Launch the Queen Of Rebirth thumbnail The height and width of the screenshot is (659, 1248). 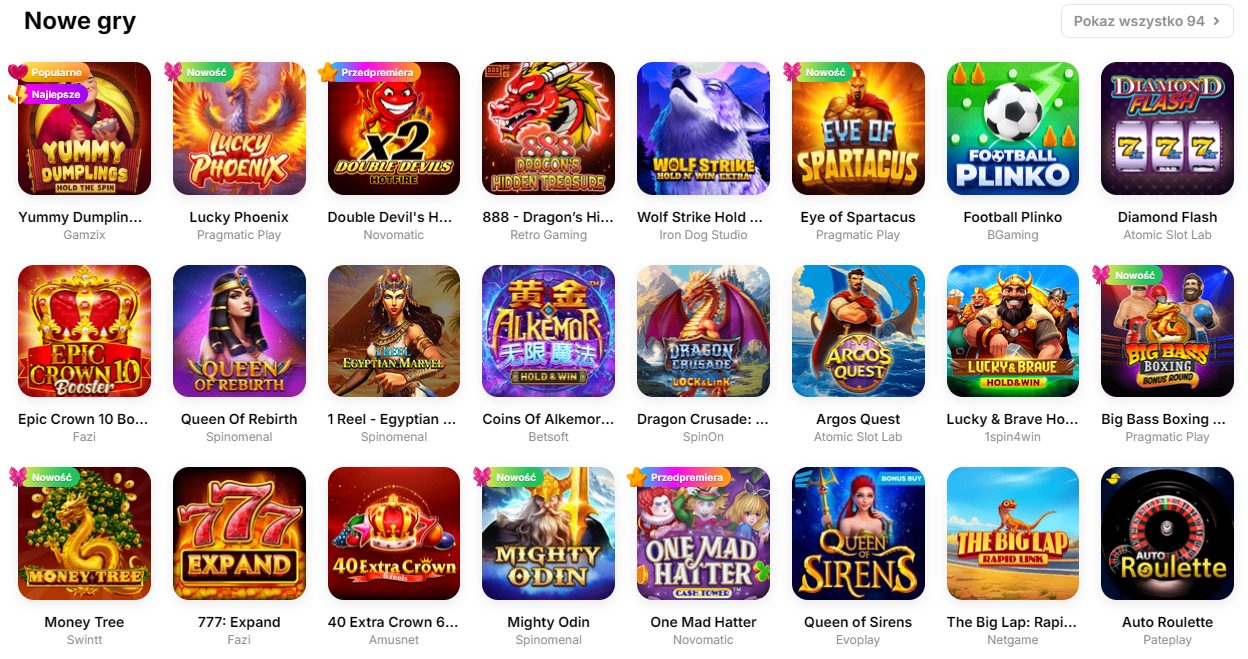239,331
